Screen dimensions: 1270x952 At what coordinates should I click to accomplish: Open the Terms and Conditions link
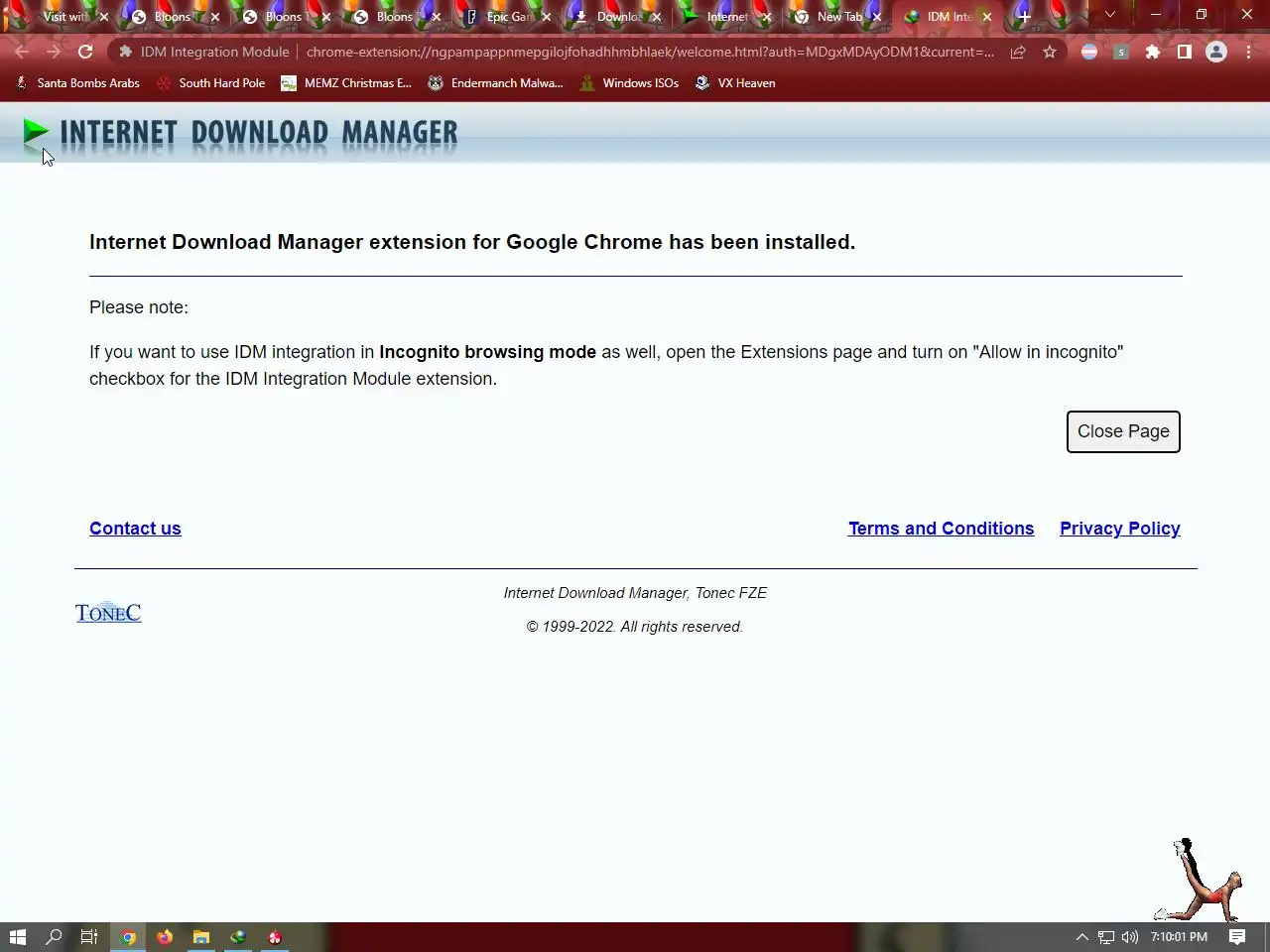click(x=941, y=529)
